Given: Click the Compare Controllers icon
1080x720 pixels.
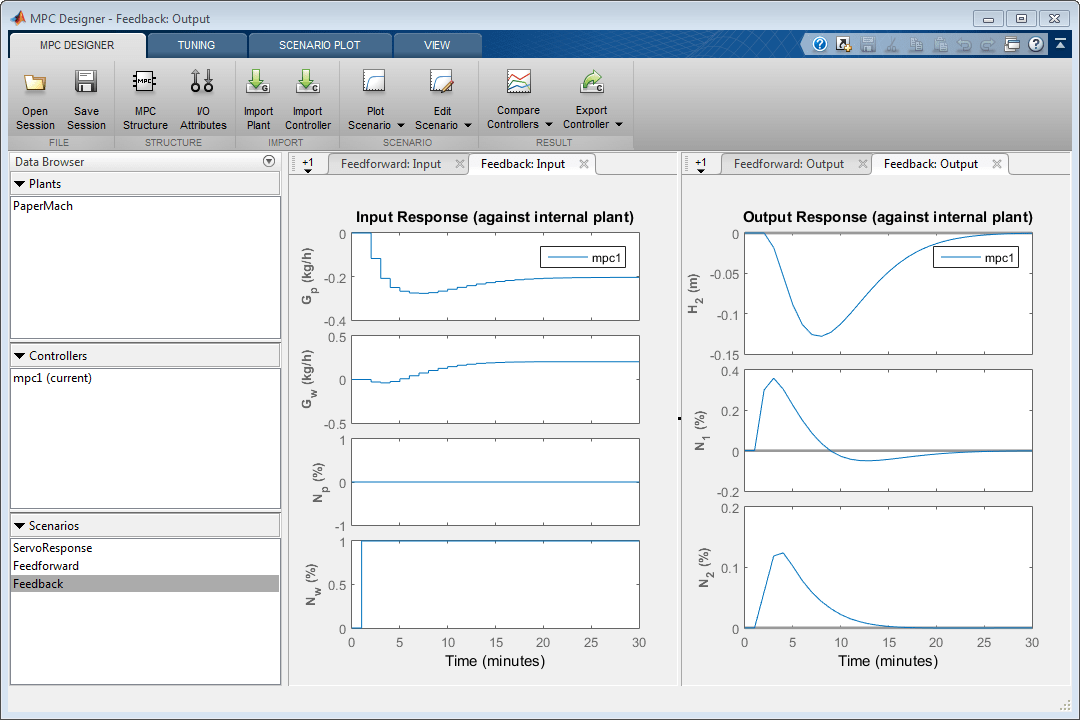Looking at the screenshot, I should [x=519, y=81].
